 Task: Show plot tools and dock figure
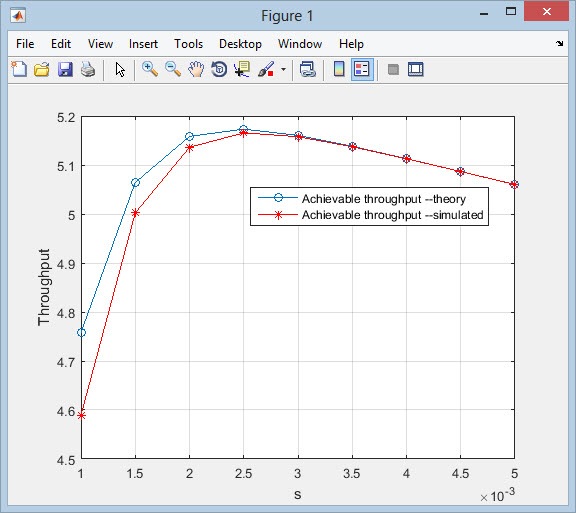click(416, 69)
